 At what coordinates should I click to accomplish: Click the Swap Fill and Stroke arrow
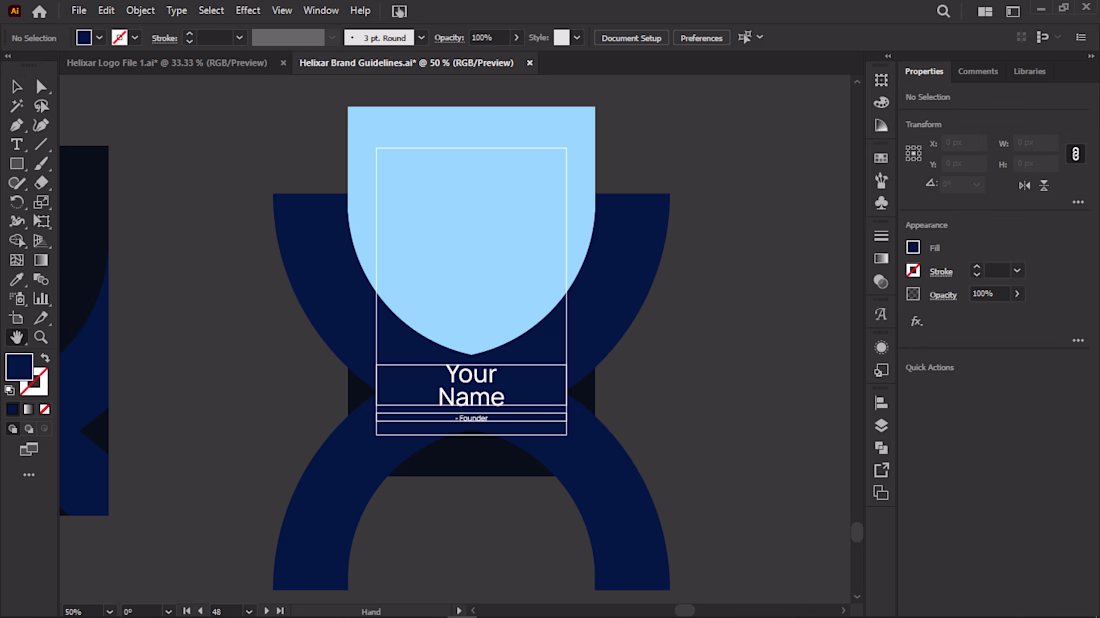(x=45, y=358)
